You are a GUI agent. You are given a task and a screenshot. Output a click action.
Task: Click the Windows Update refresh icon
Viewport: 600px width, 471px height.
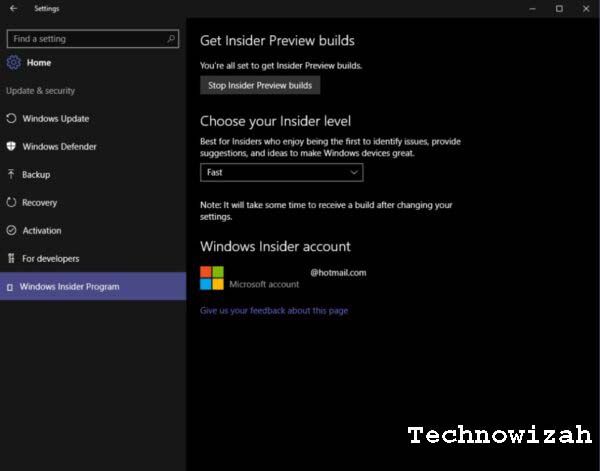[11, 118]
